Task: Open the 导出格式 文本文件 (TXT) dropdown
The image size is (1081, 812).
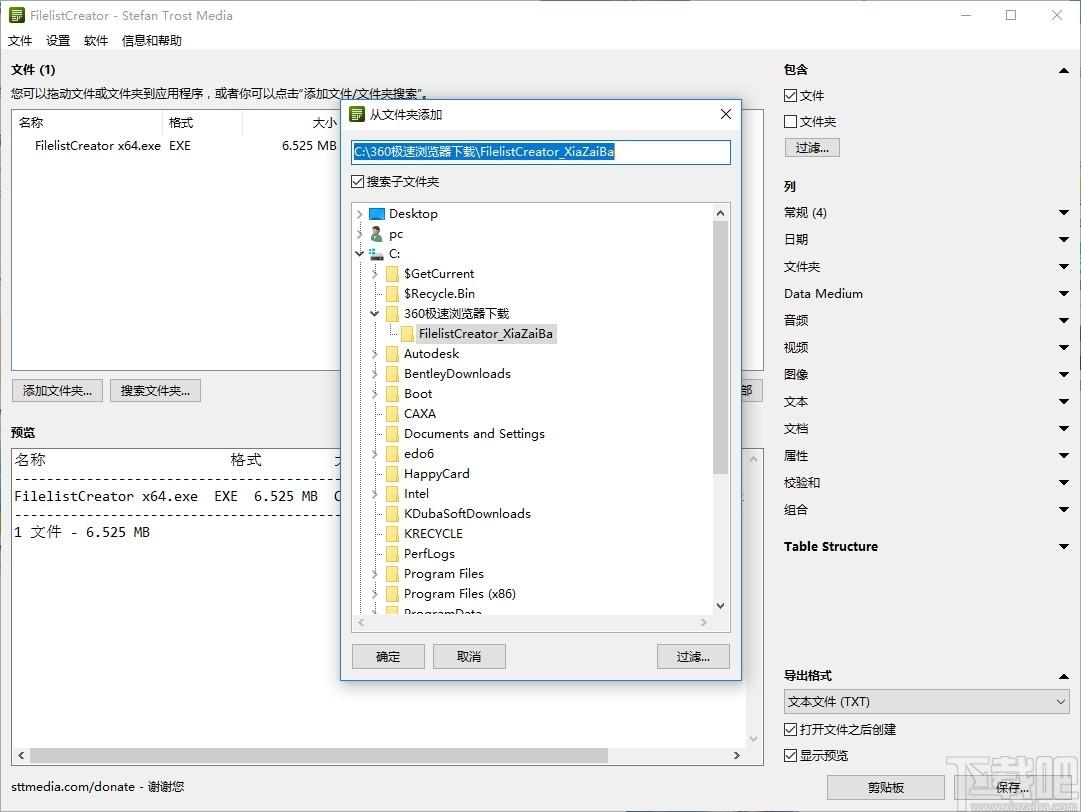Action: (x=927, y=702)
